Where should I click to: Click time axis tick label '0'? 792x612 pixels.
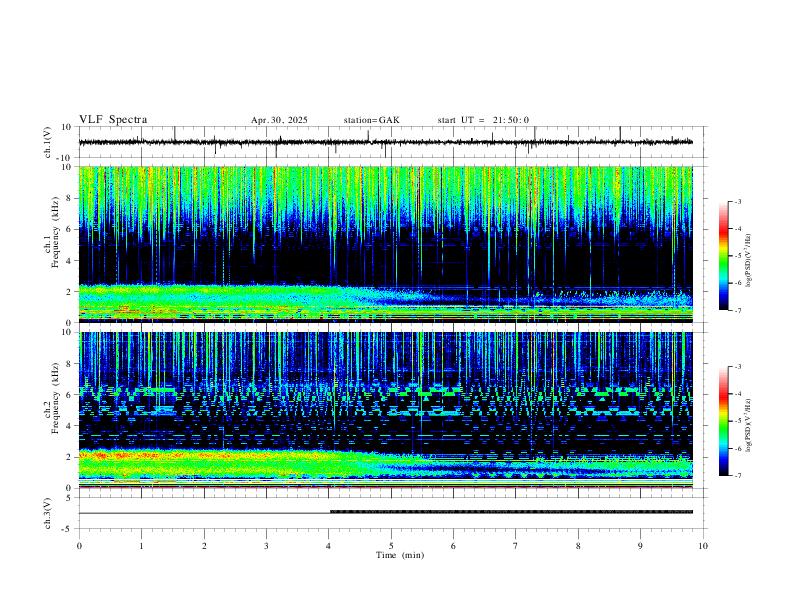point(79,546)
